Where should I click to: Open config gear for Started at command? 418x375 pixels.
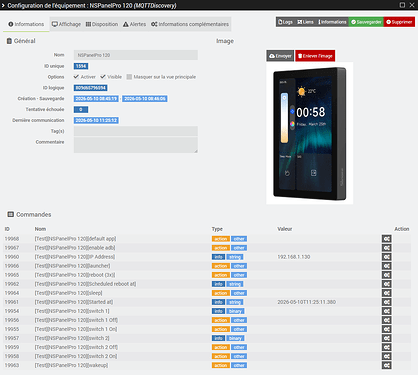(386, 302)
